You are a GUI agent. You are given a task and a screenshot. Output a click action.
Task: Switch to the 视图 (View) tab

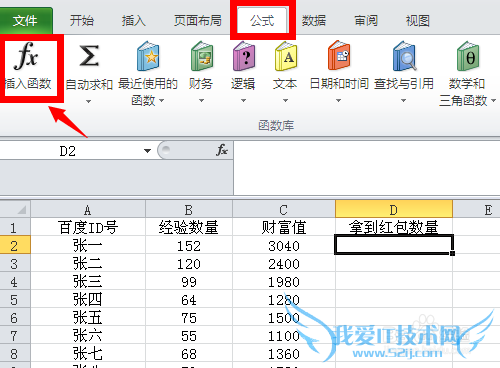coord(418,21)
